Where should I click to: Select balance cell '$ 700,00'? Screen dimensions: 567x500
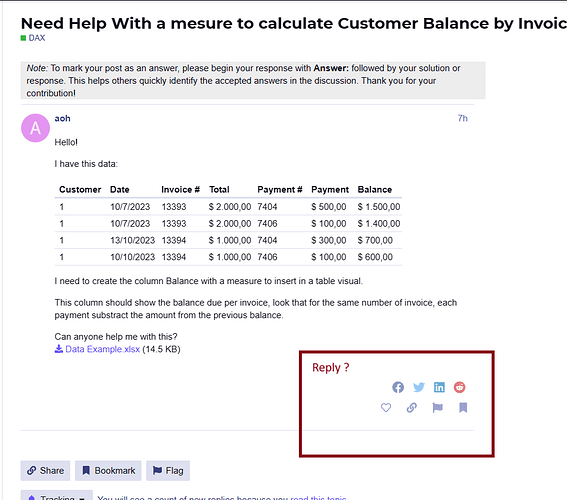click(x=375, y=240)
